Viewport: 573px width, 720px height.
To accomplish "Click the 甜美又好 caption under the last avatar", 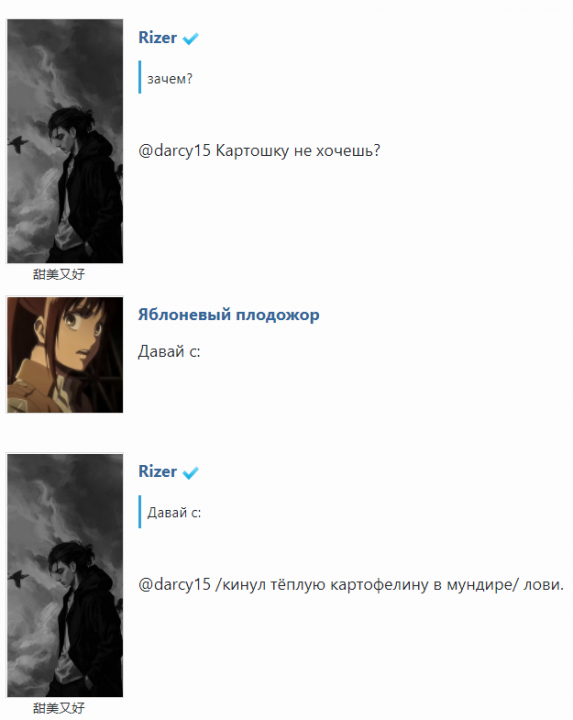I will pos(59,708).
